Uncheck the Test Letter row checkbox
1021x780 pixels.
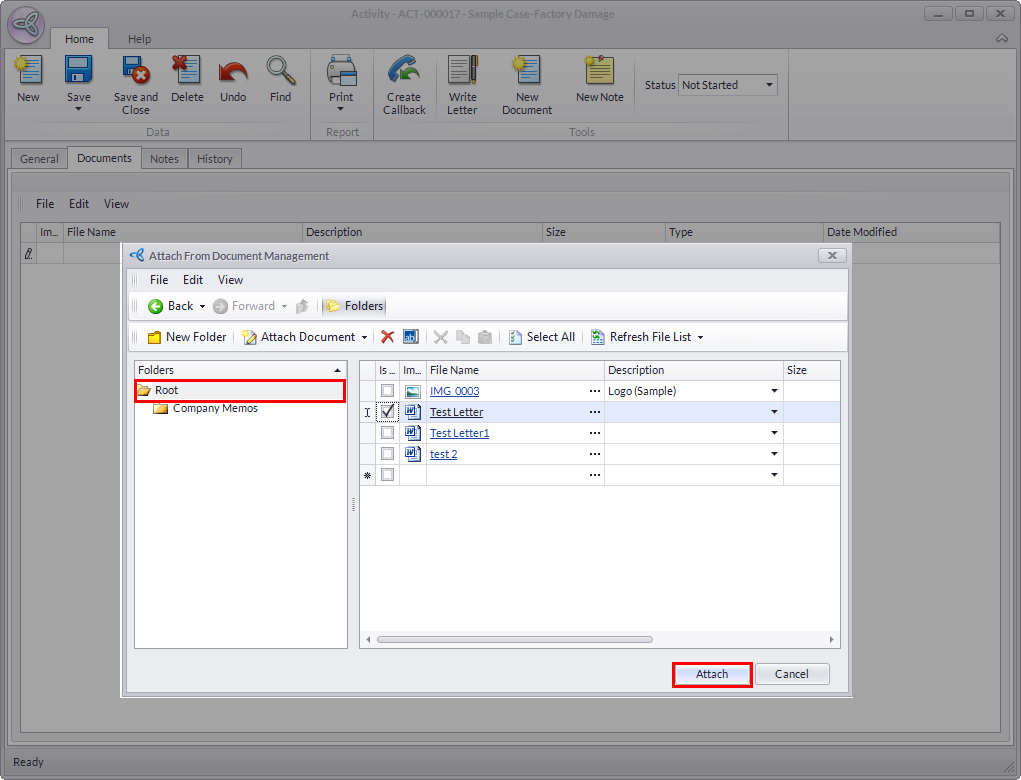[x=387, y=412]
